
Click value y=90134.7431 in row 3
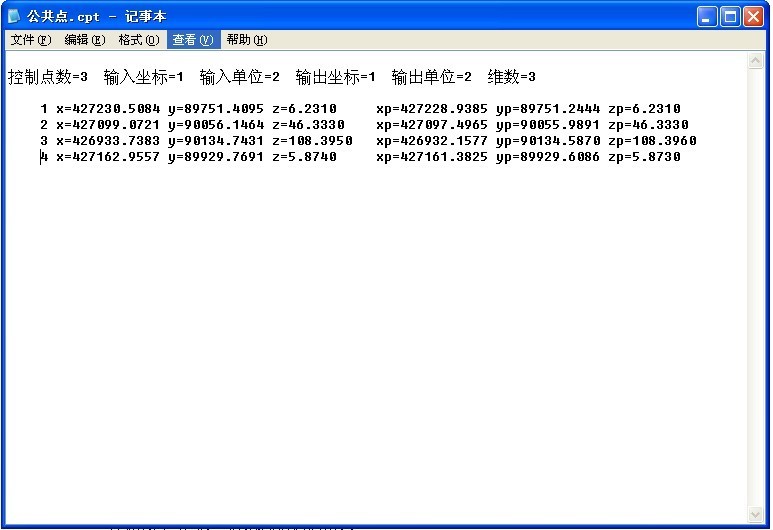click(216, 141)
